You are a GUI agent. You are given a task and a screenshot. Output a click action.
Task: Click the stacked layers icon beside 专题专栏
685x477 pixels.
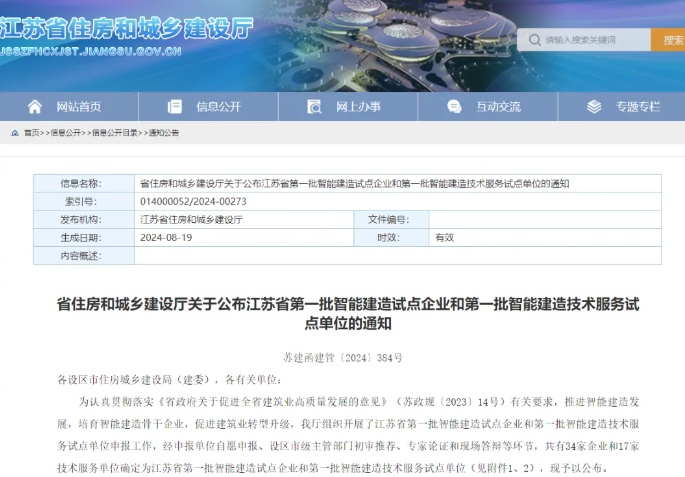(594, 106)
